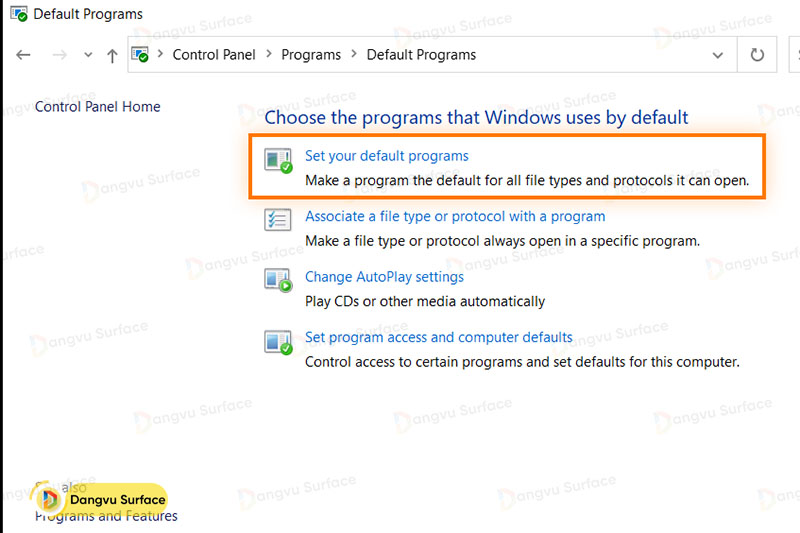
Task: Open the Programs and Features link
Action: tap(106, 517)
